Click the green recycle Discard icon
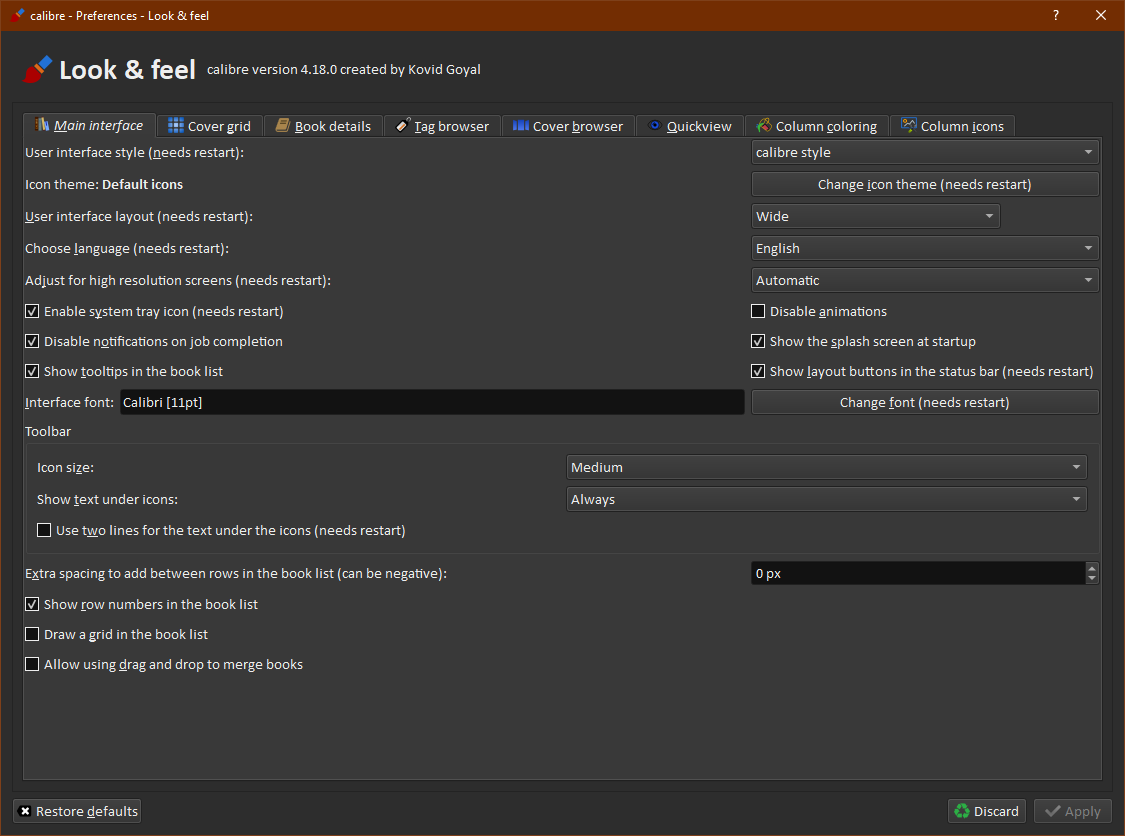This screenshot has height=836, width=1125. (x=962, y=811)
